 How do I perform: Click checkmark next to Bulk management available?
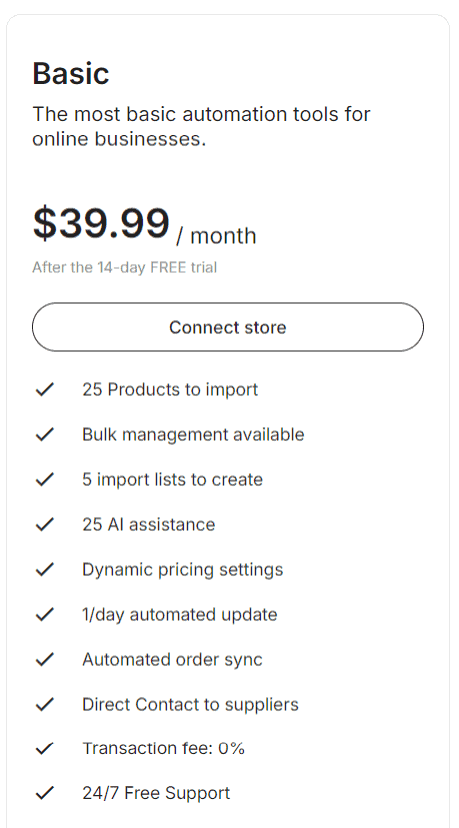45,435
